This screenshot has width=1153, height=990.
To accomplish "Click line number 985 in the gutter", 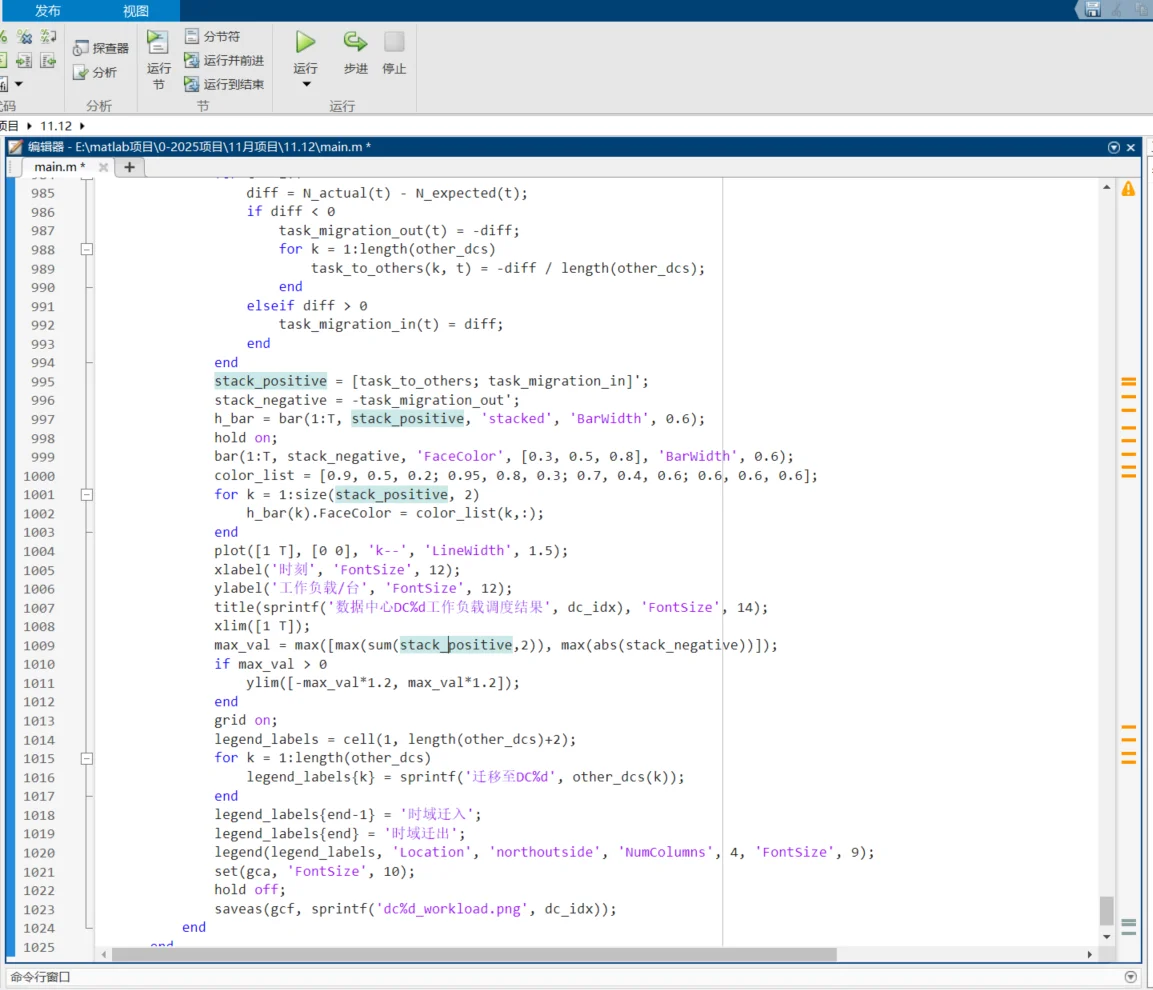I will pos(43,193).
